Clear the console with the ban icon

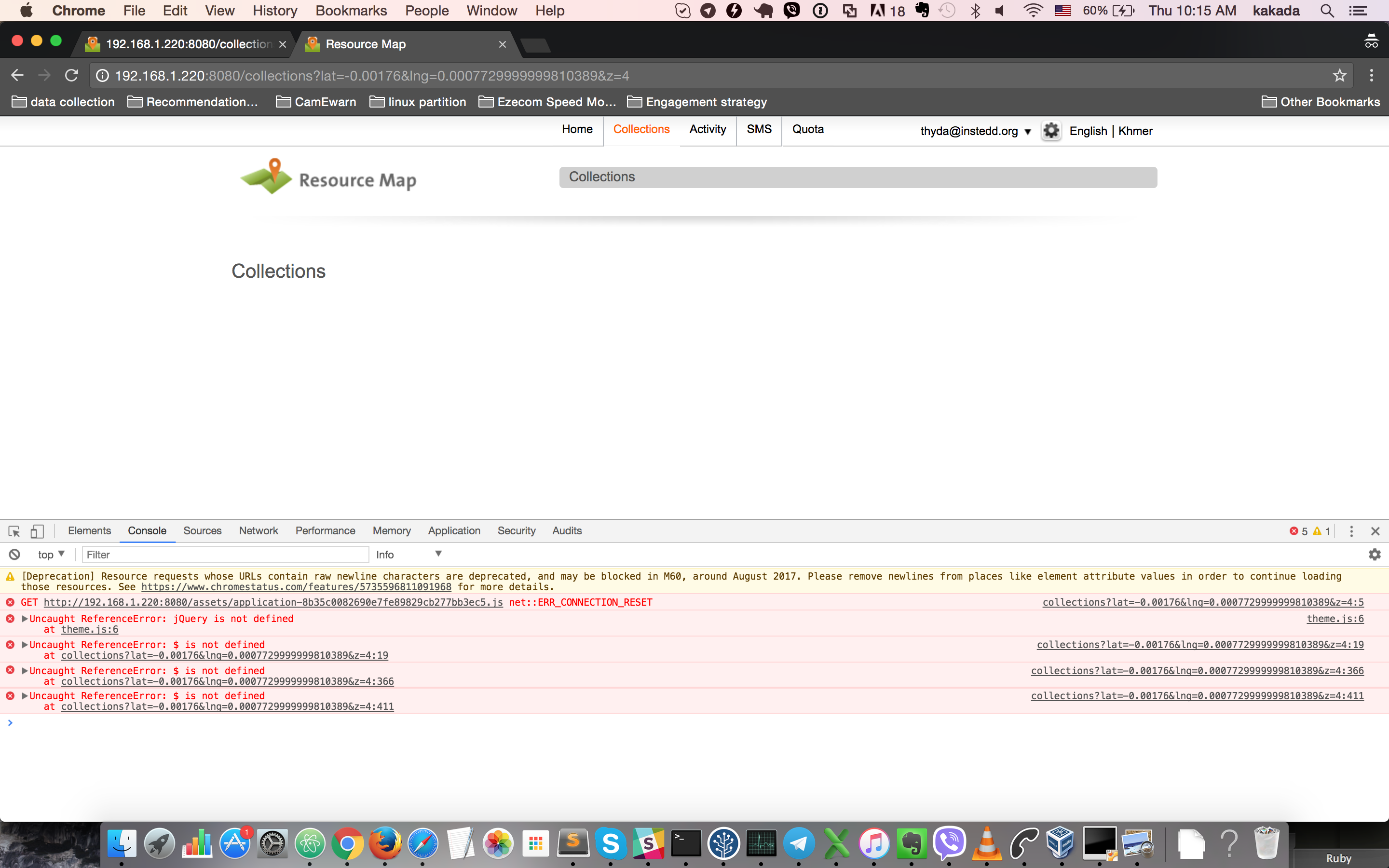[x=14, y=554]
